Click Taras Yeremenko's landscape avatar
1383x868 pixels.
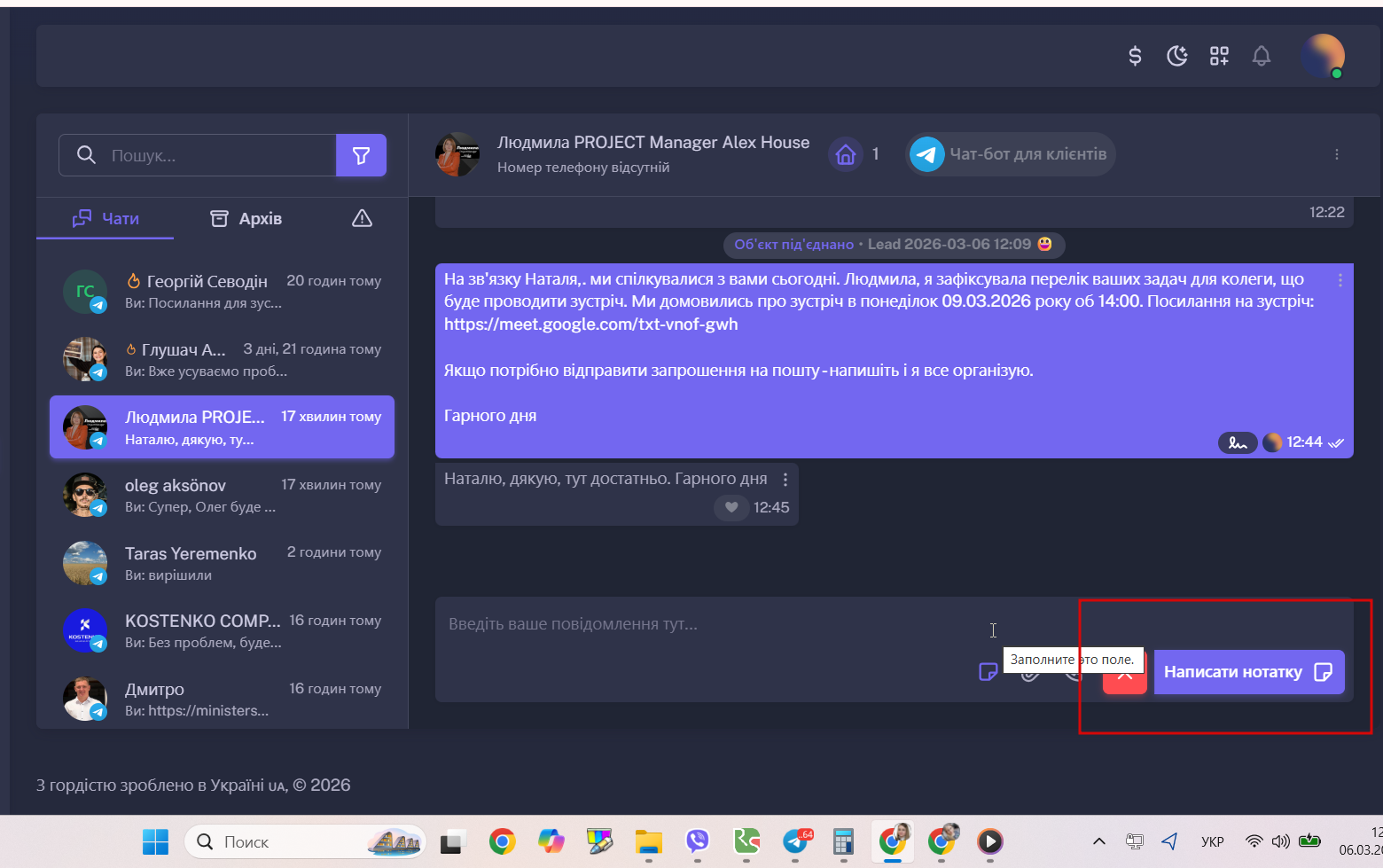[x=85, y=563]
